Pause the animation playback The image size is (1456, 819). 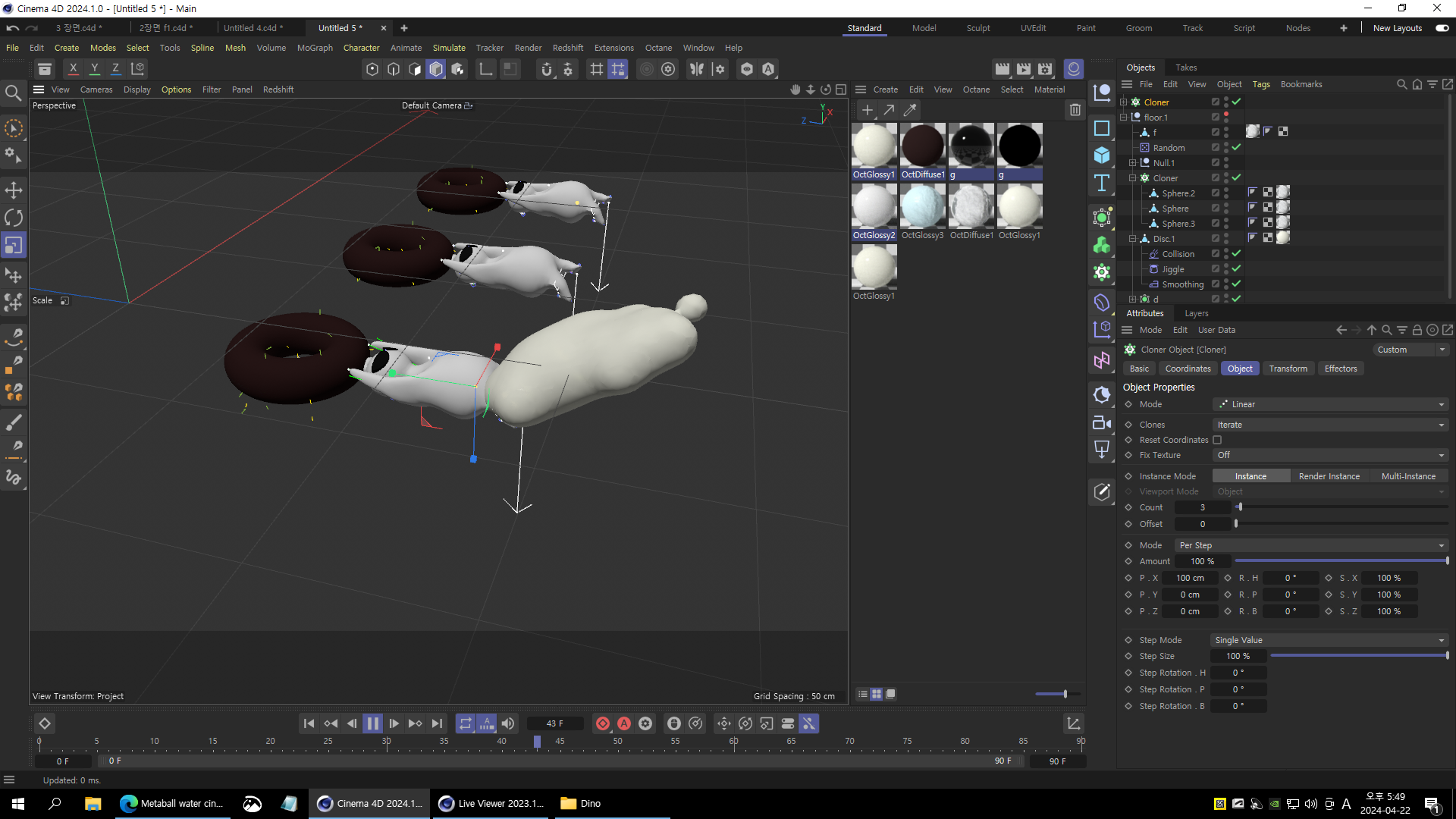(372, 723)
